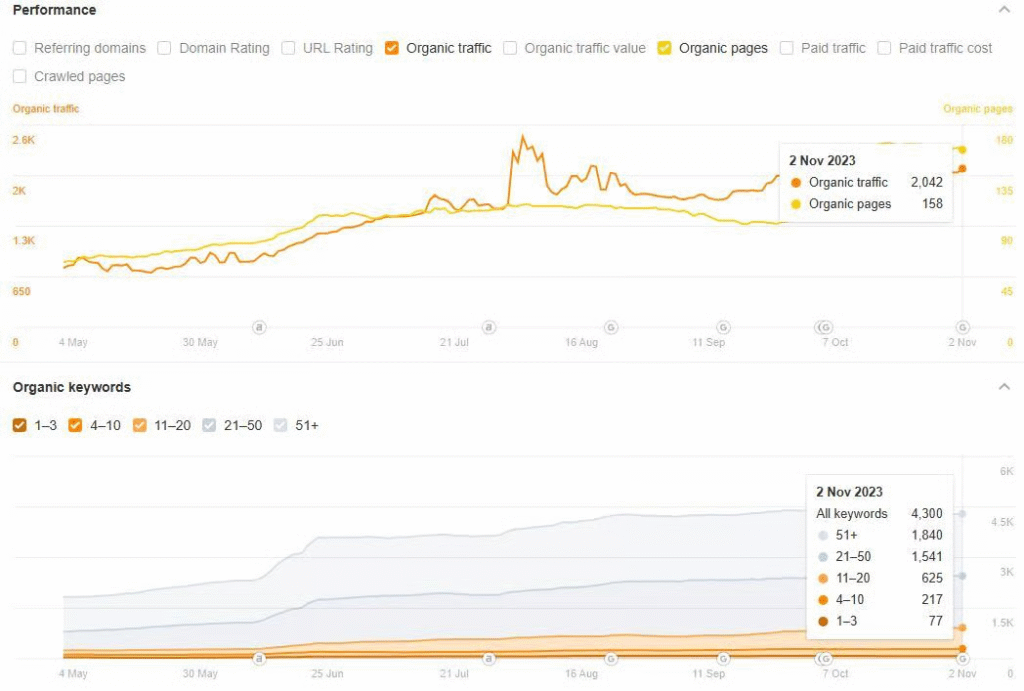Click the 11–20 keywords data point at 2 Nov
The width and height of the screenshot is (1024, 691).
tap(962, 628)
